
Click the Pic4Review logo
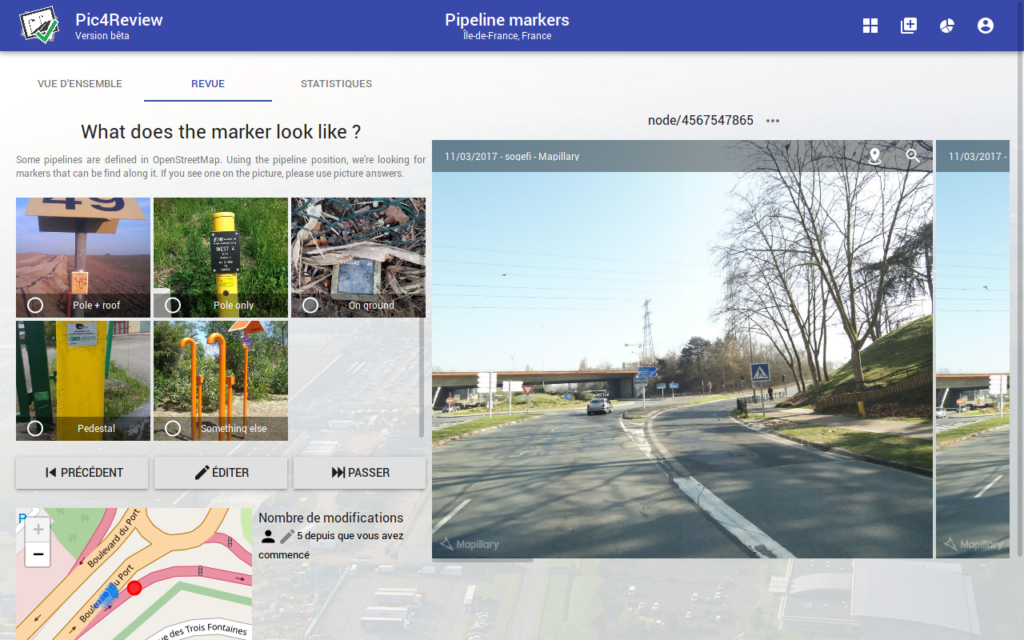click(x=40, y=25)
